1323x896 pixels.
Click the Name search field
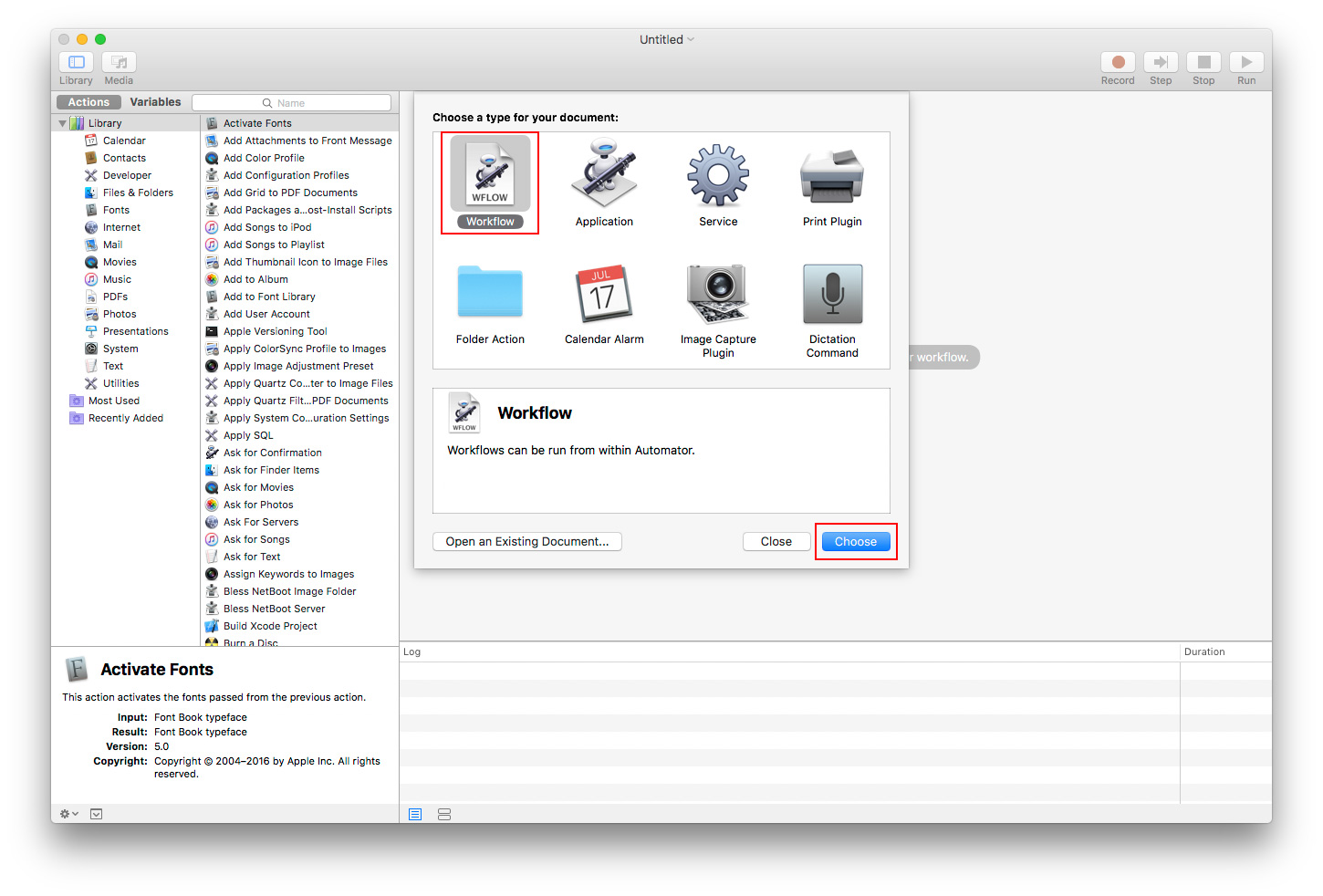291,103
